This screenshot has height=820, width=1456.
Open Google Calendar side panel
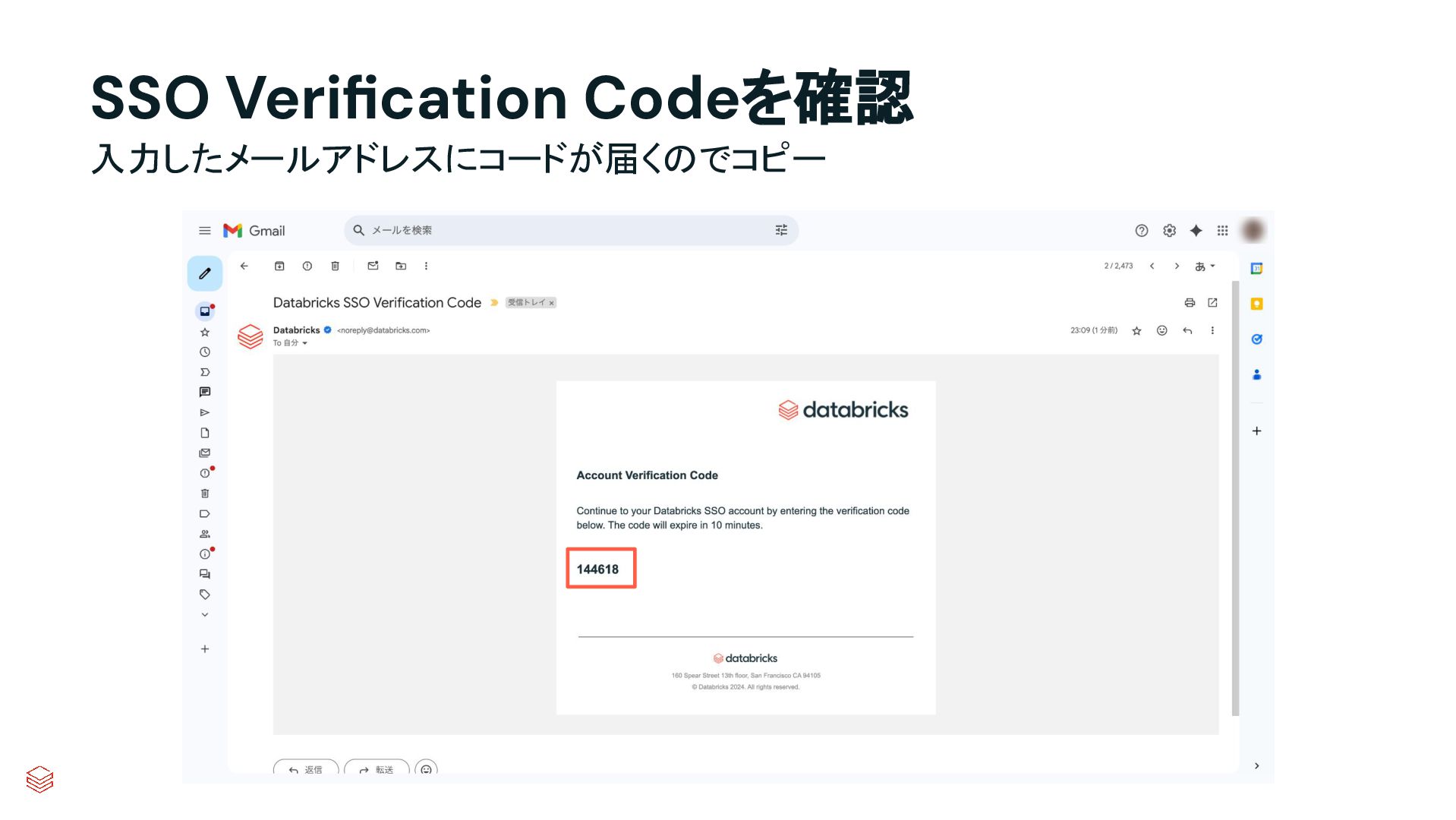coord(1256,269)
